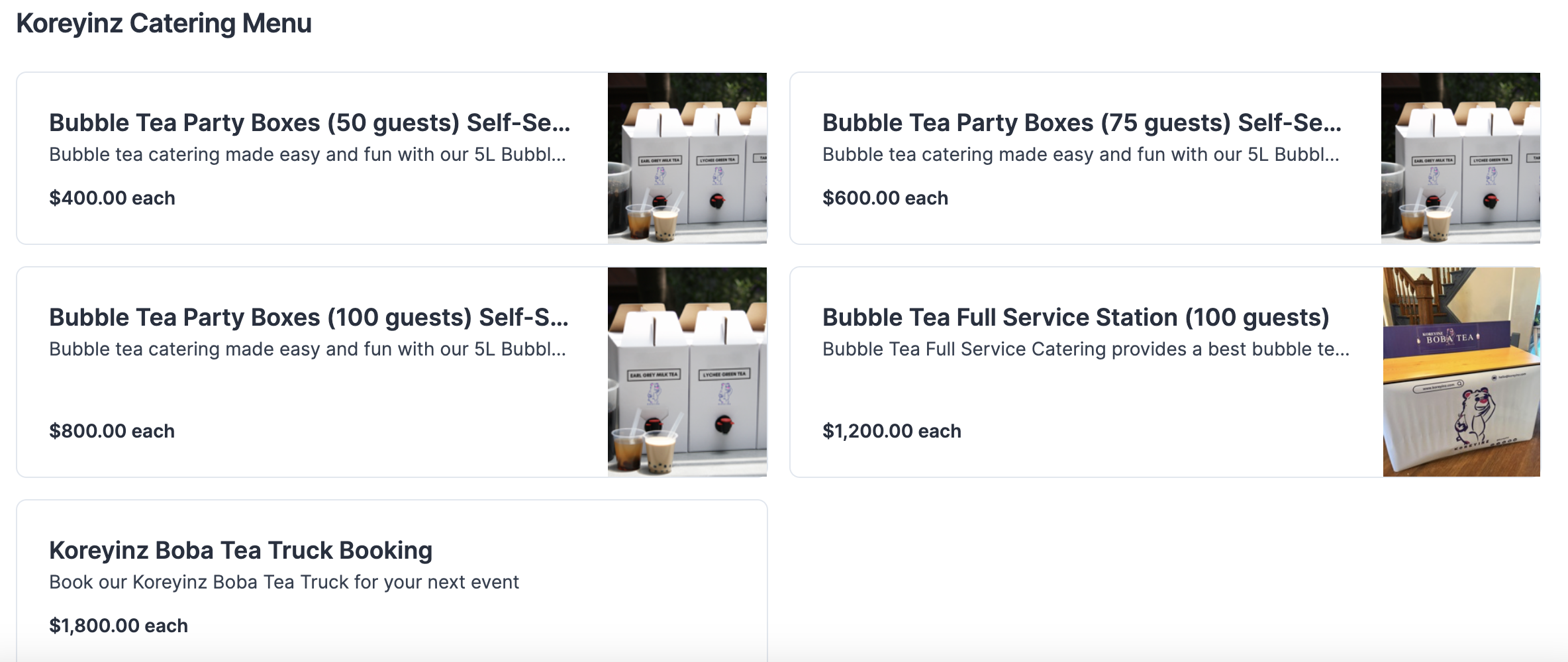Click the $600.00 each price
Screen dimensions: 1568x662
coord(885,198)
